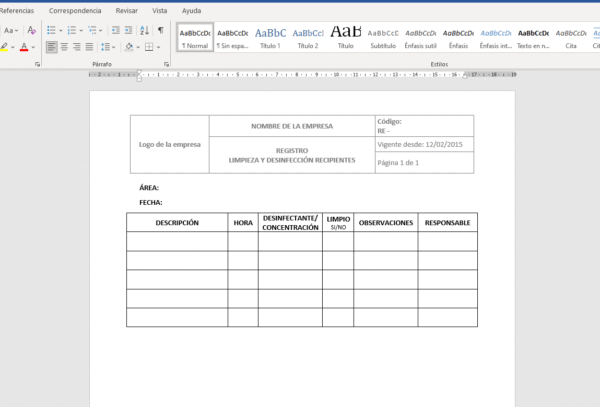Click 'Vigente desde: 12/02/2015' text
The height and width of the screenshot is (407, 600).
tap(420, 145)
